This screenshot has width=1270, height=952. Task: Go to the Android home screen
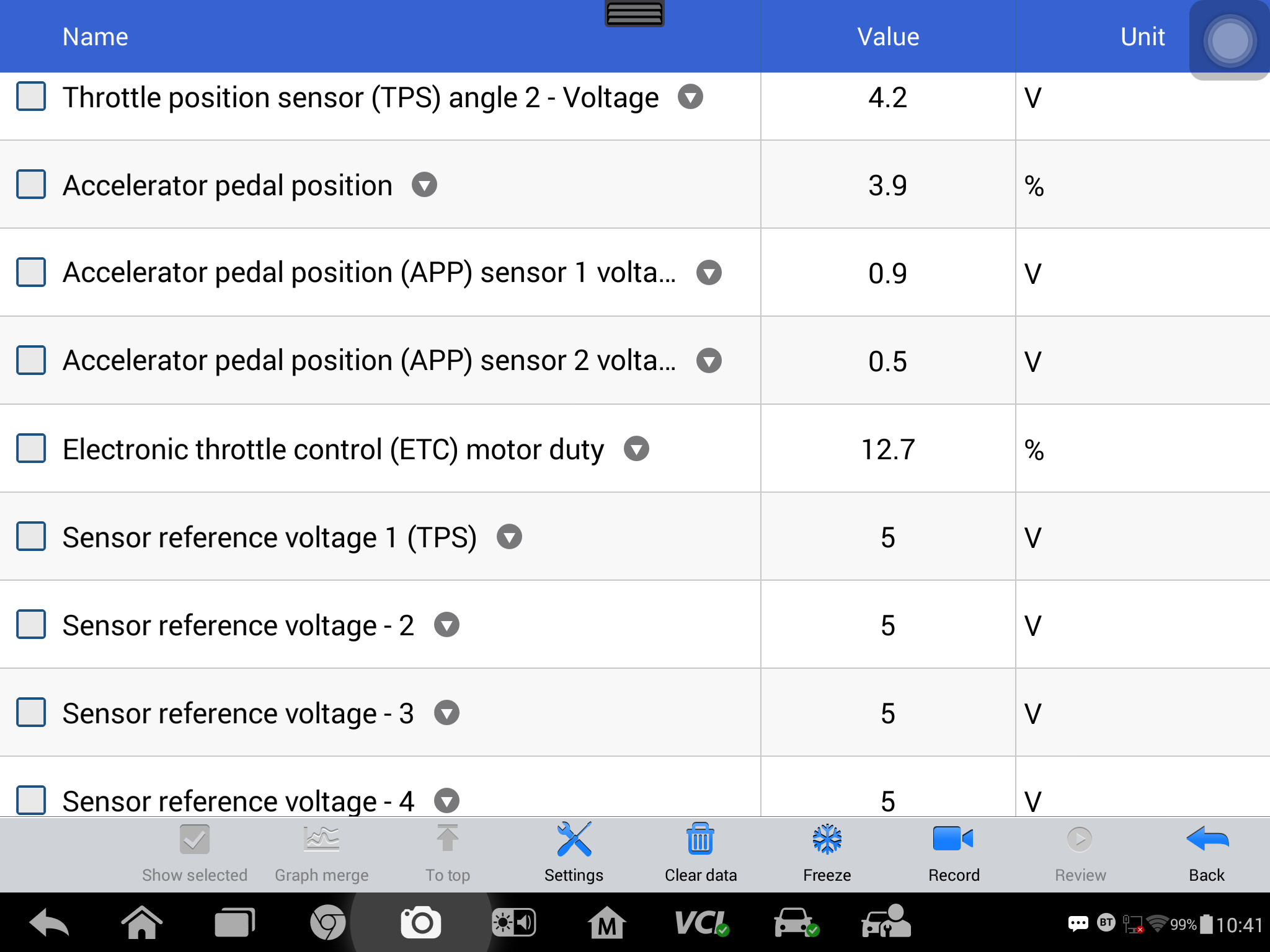click(x=142, y=923)
